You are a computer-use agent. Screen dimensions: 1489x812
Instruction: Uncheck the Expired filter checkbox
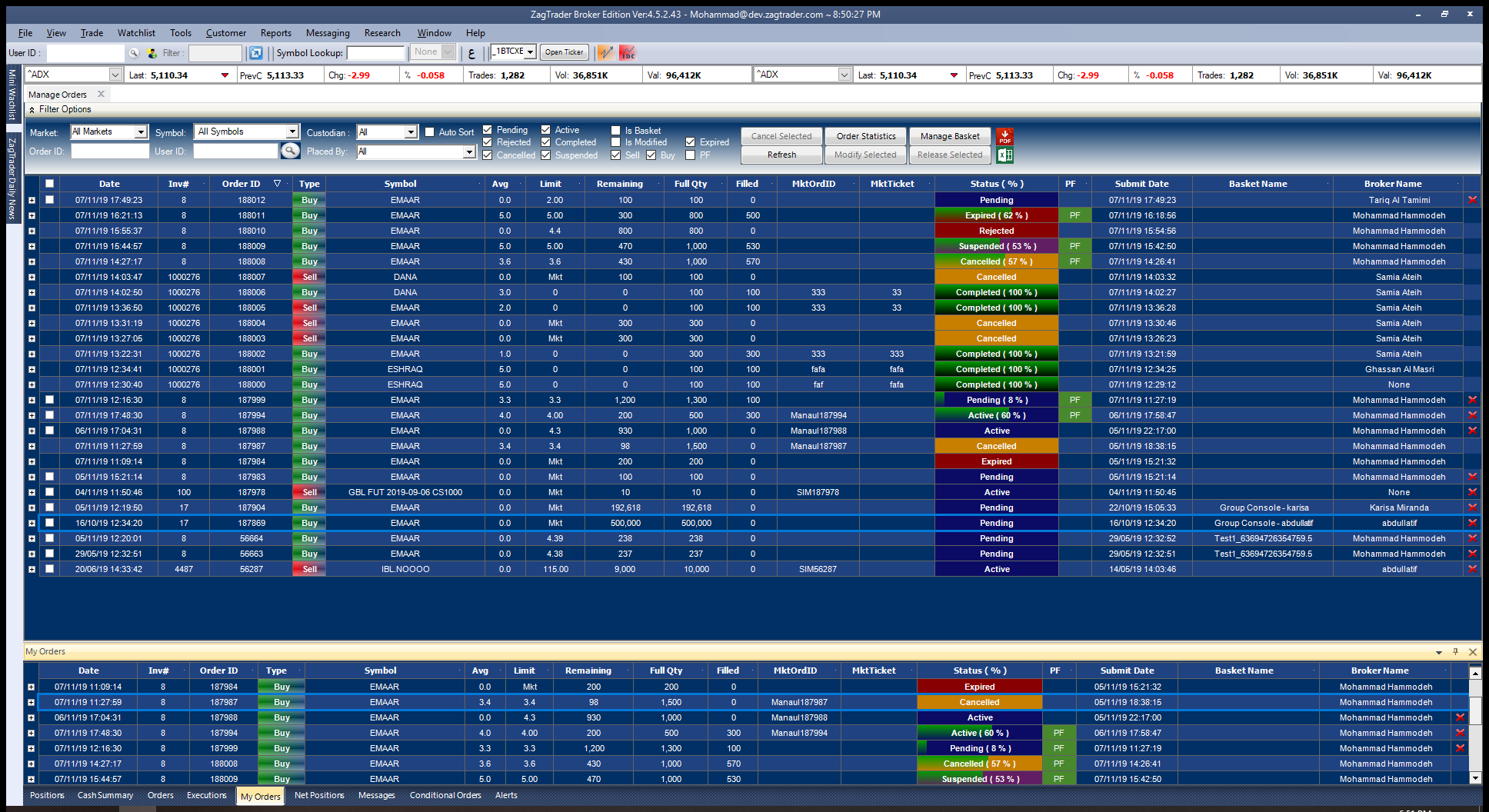(691, 141)
